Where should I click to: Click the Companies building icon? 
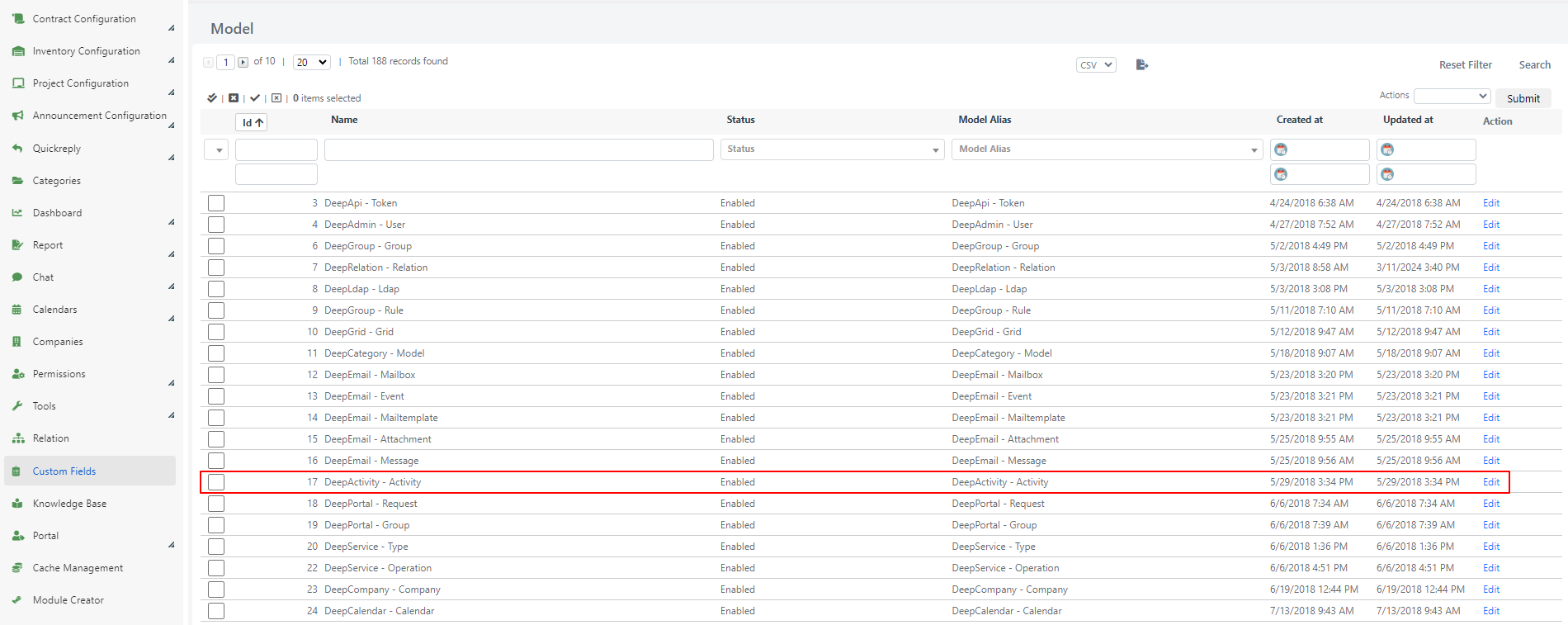point(18,342)
